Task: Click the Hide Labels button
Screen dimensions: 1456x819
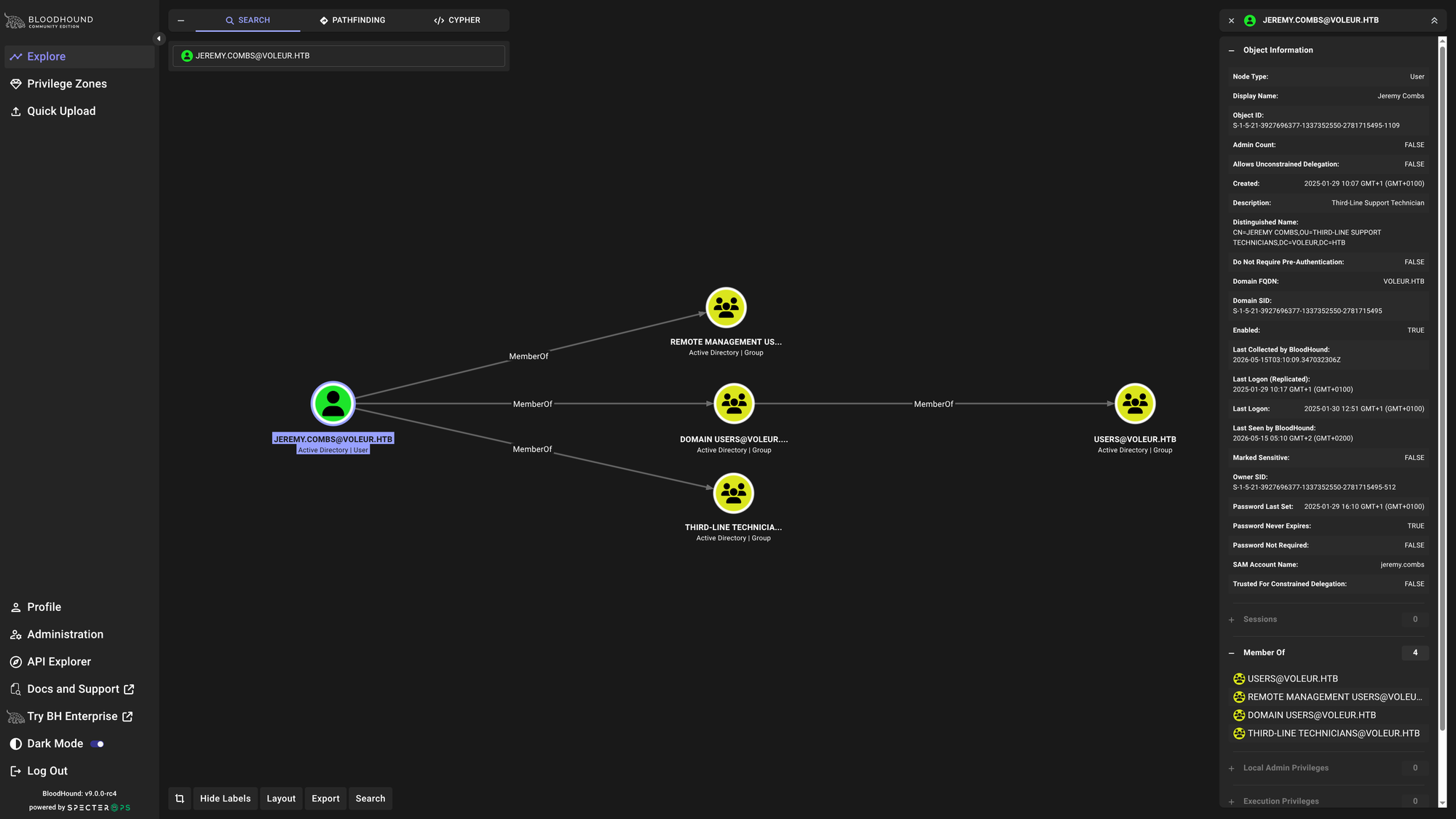Action: point(225,799)
